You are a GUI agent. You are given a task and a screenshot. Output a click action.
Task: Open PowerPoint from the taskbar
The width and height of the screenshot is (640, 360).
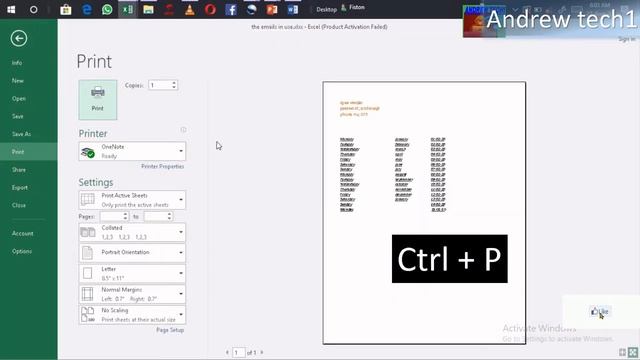click(272, 9)
